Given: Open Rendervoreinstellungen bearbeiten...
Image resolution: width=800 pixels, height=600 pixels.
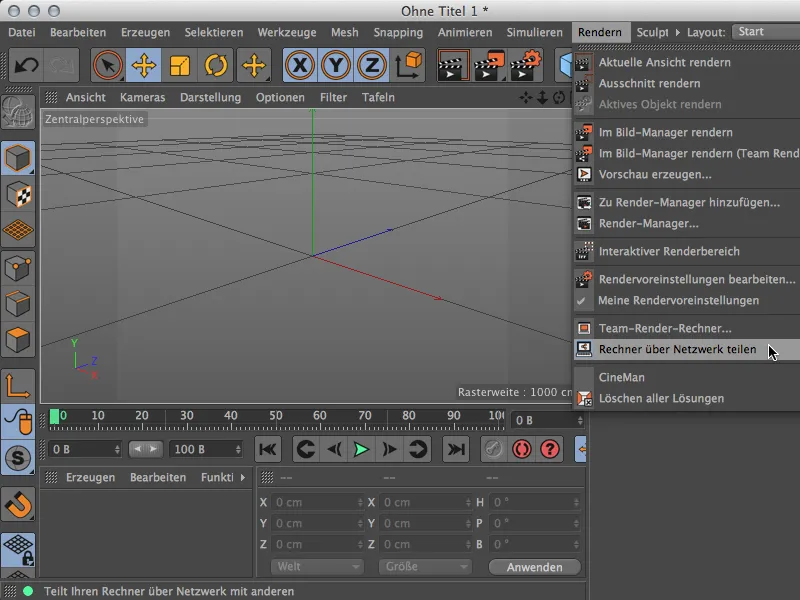Looking at the screenshot, I should 687,279.
